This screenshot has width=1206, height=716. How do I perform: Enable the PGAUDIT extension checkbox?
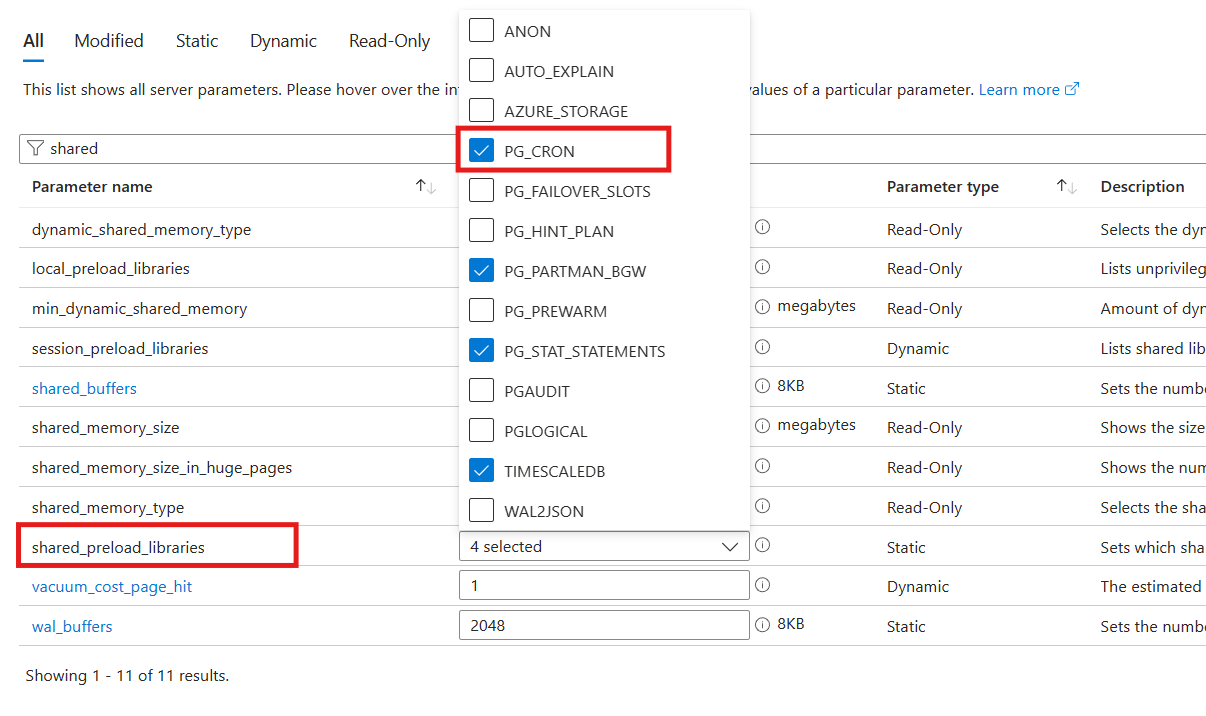pyautogui.click(x=481, y=390)
